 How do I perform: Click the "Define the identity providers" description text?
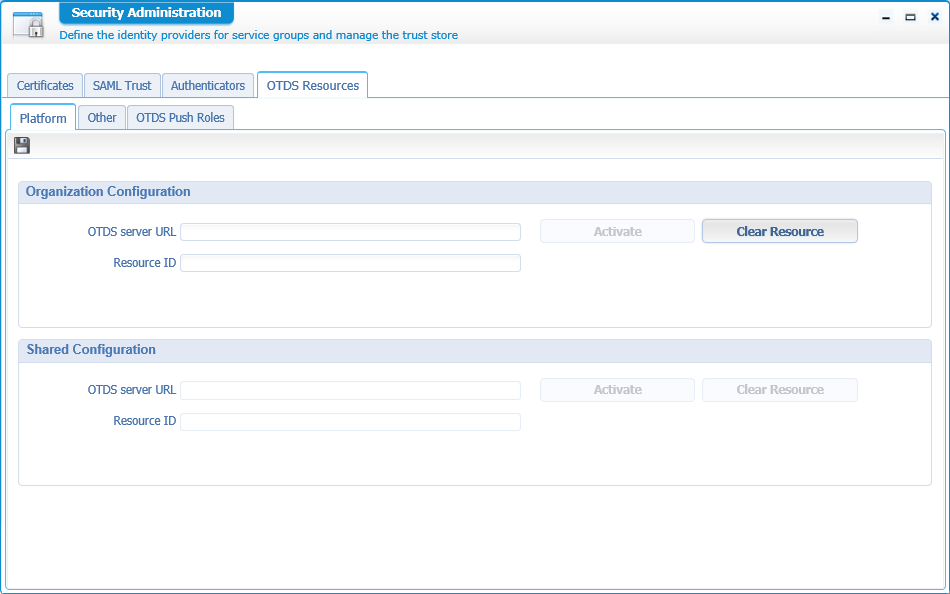click(x=259, y=35)
